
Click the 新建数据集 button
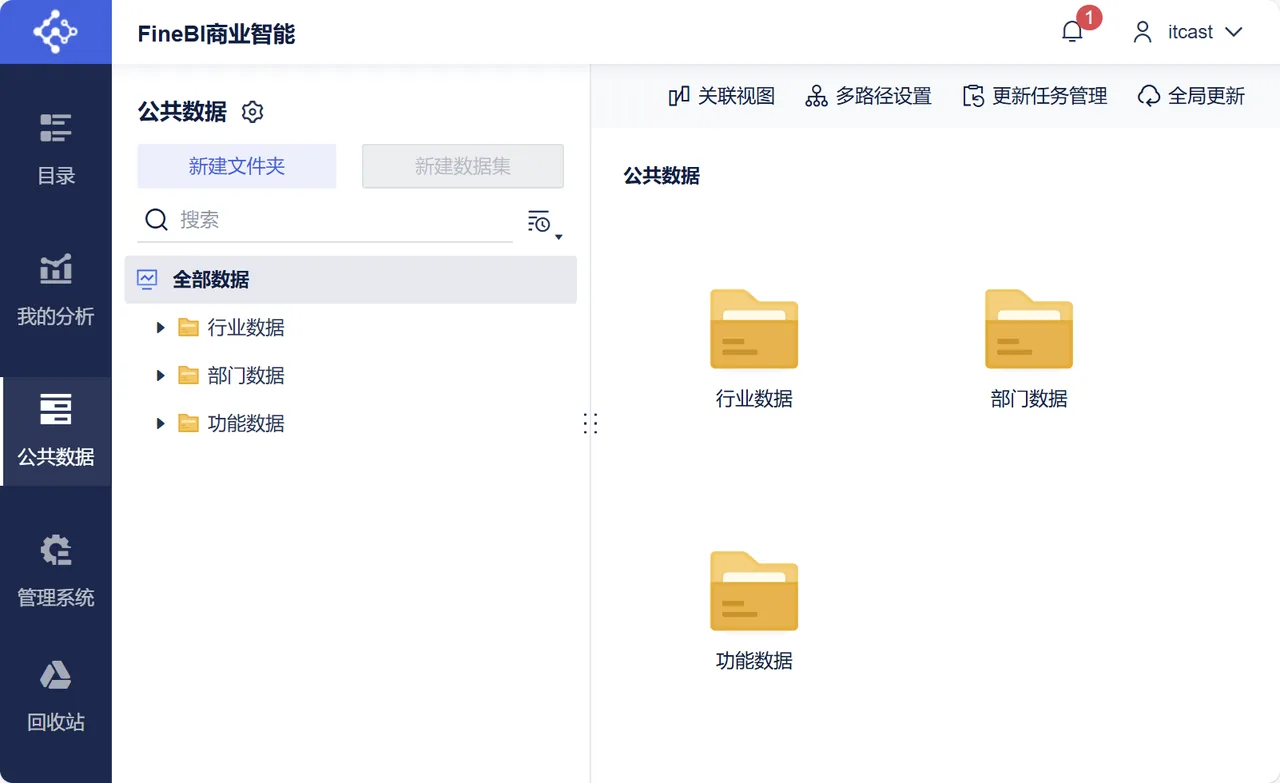click(463, 166)
